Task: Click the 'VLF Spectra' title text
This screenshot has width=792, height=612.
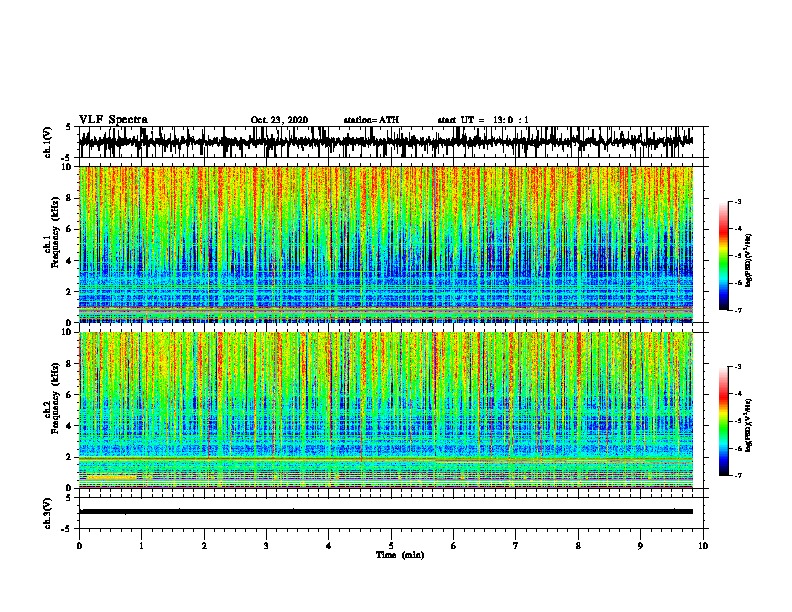Action: pyautogui.click(x=113, y=120)
